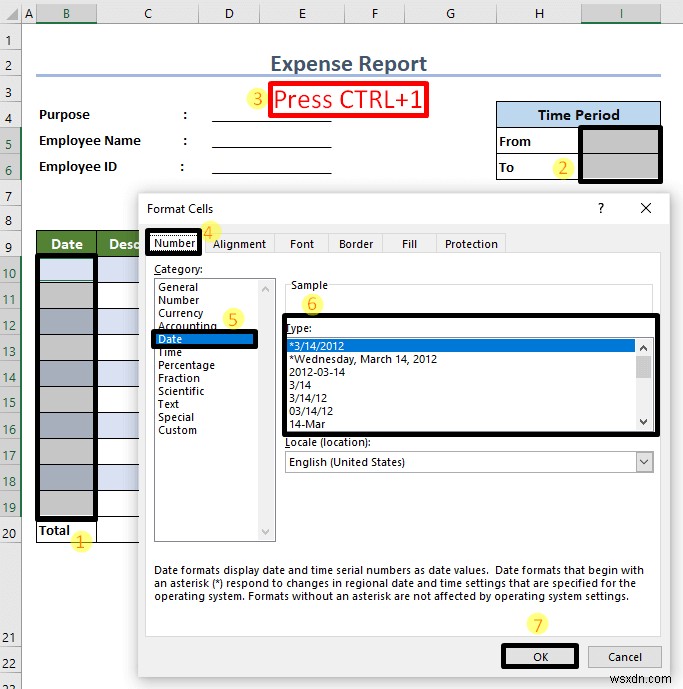This screenshot has height=689, width=683.
Task: Select Custom category
Action: [178, 430]
